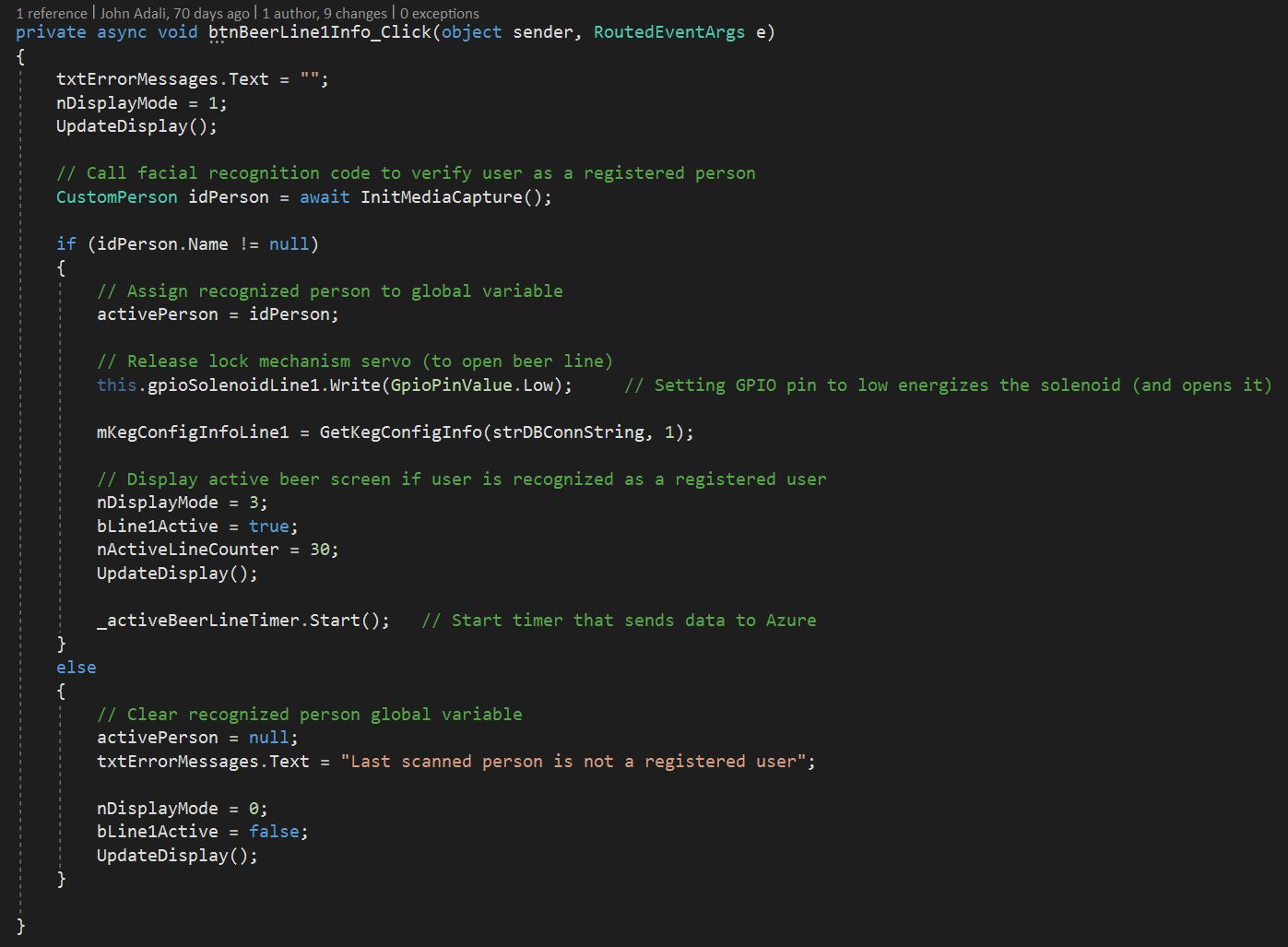Click the InitMediaCapture() method call
1288x947 pixels.
click(455, 197)
